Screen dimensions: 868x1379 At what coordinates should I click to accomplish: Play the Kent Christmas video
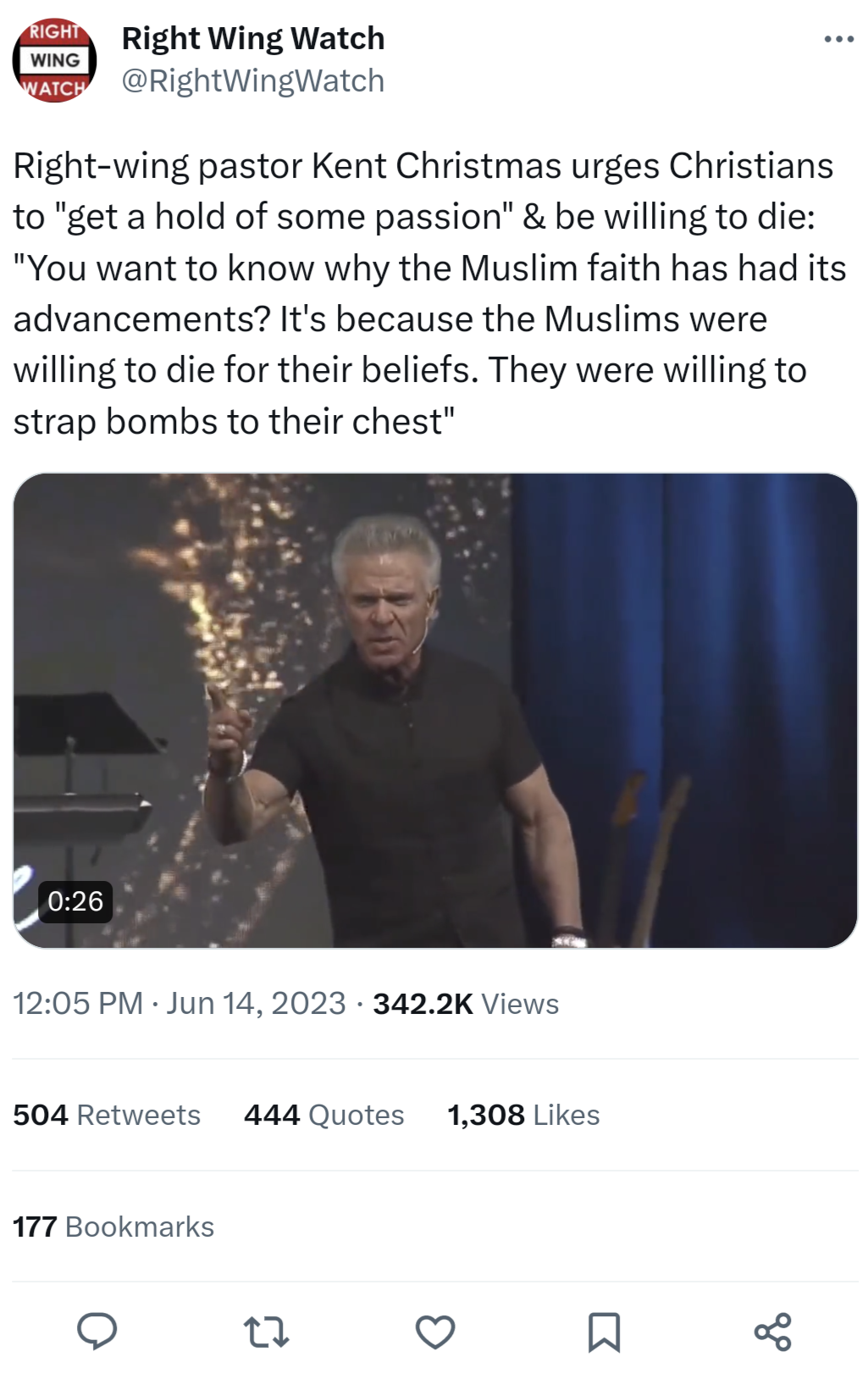435,710
